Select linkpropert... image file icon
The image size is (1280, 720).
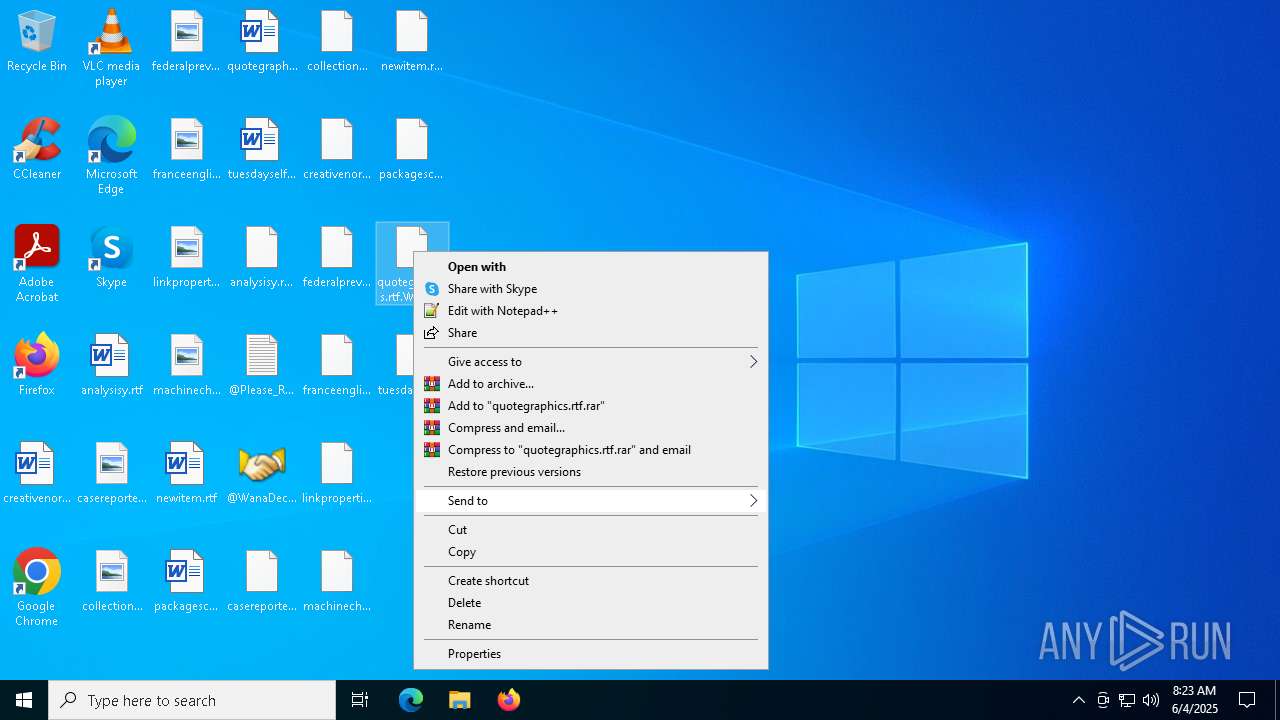point(187,257)
